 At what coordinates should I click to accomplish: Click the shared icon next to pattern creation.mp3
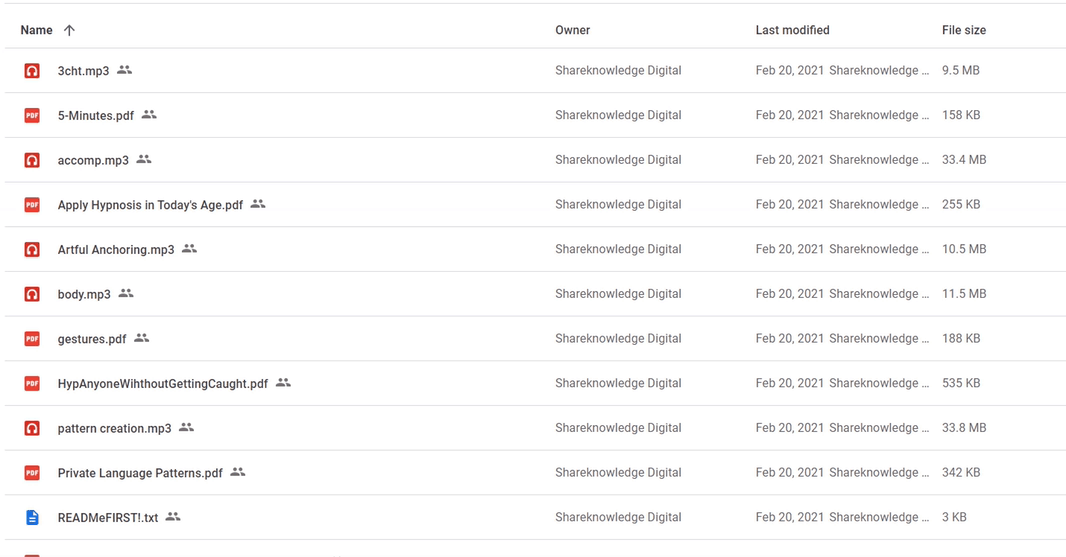click(x=186, y=428)
